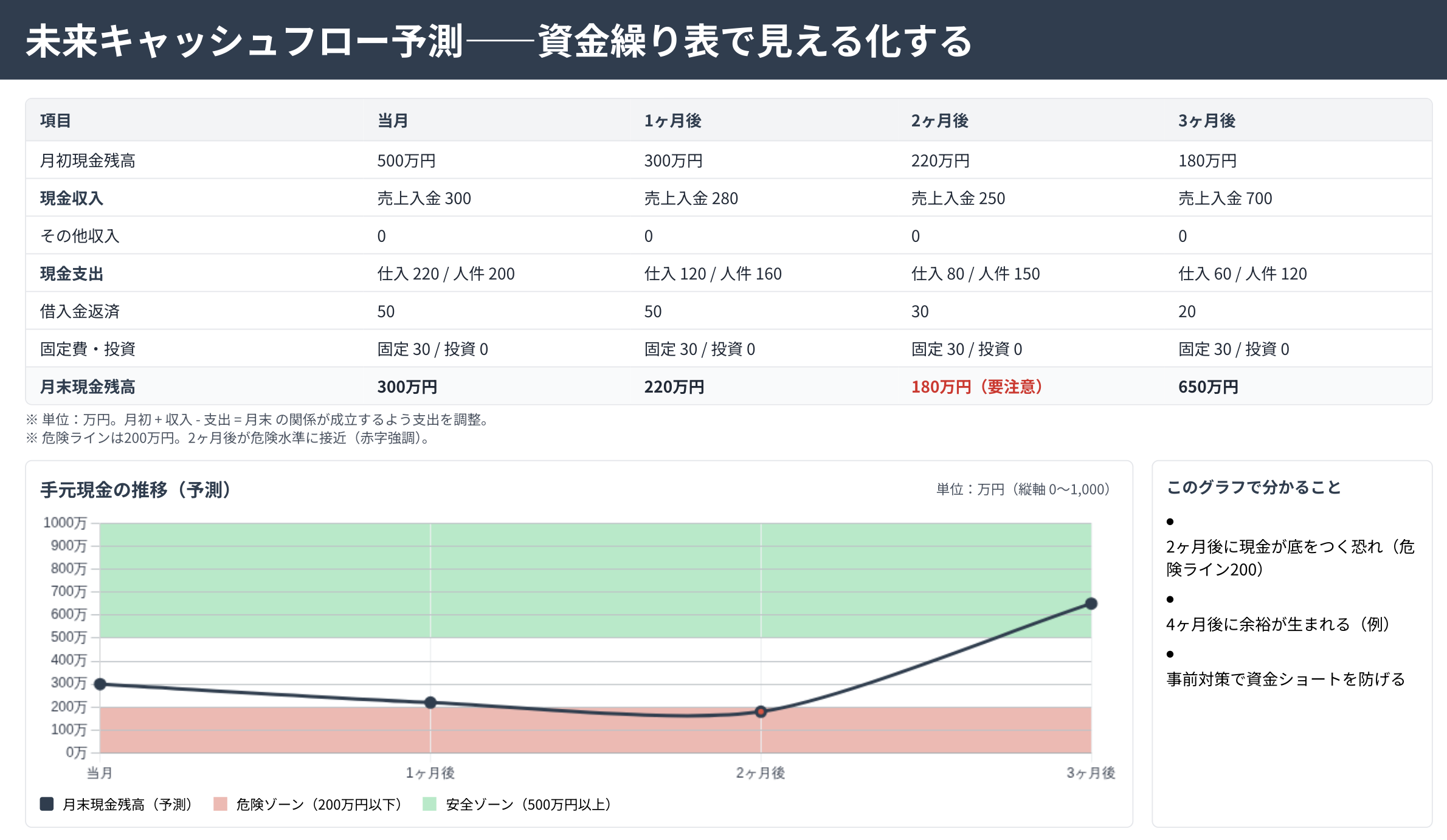Image resolution: width=1447 pixels, height=840 pixels.
Task: Toggle the 安全ゾーン(500万円以上) legend label
Action: point(528,804)
